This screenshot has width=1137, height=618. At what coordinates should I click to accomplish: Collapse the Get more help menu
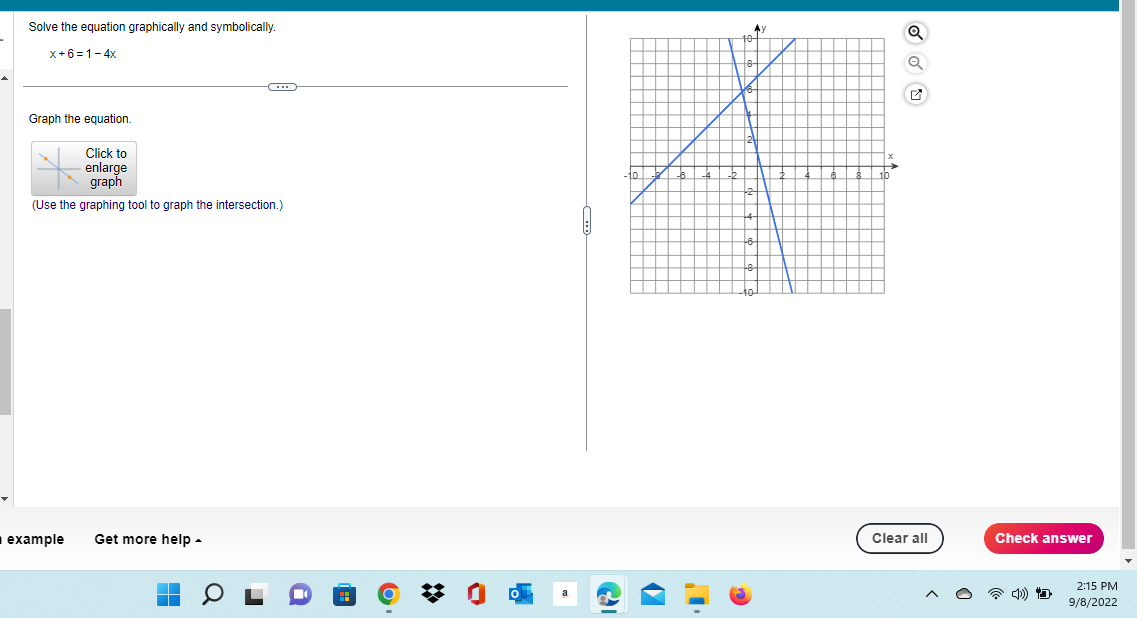point(146,539)
